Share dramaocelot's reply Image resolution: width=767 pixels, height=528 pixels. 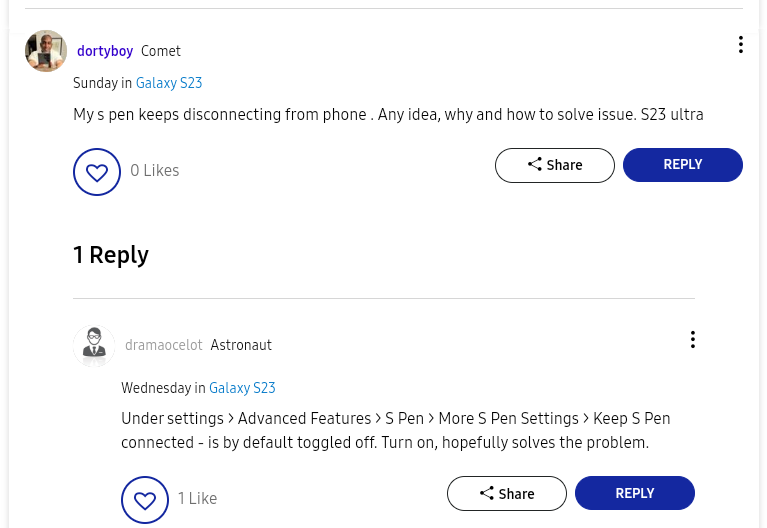pos(507,494)
